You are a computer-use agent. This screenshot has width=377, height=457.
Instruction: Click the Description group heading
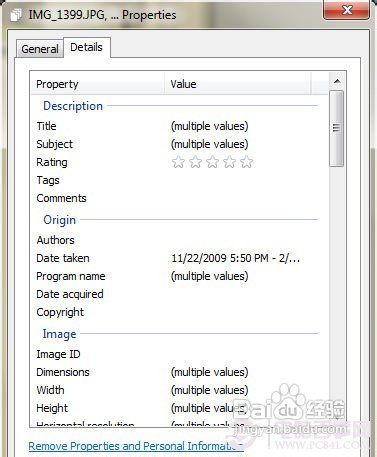[73, 106]
